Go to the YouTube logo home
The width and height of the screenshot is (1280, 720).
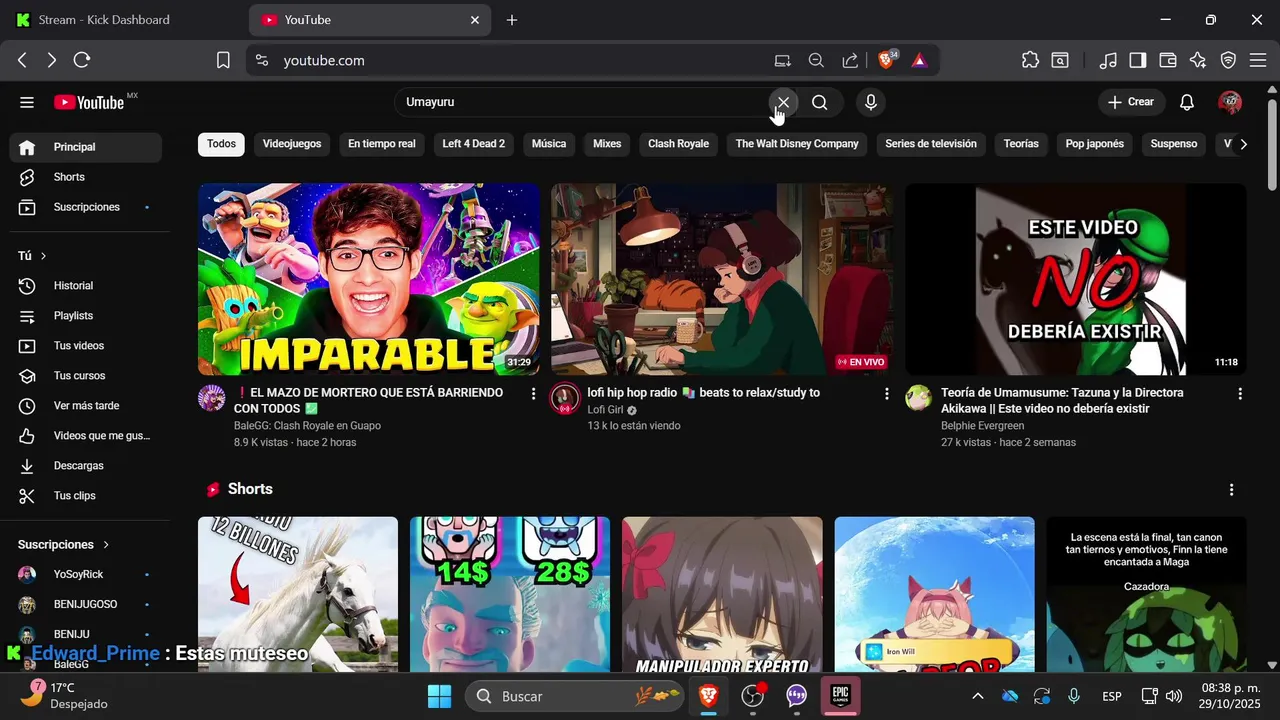pos(89,102)
